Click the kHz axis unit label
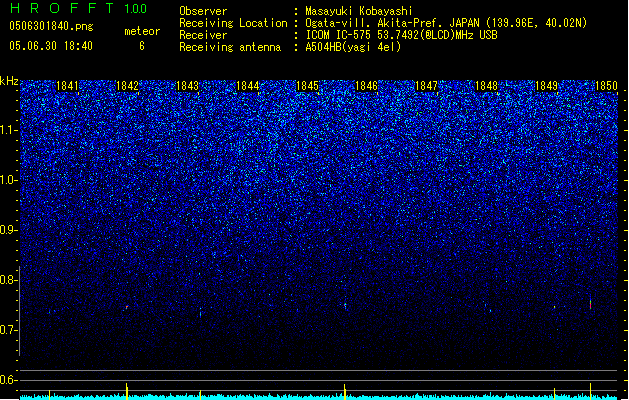 click(9, 81)
